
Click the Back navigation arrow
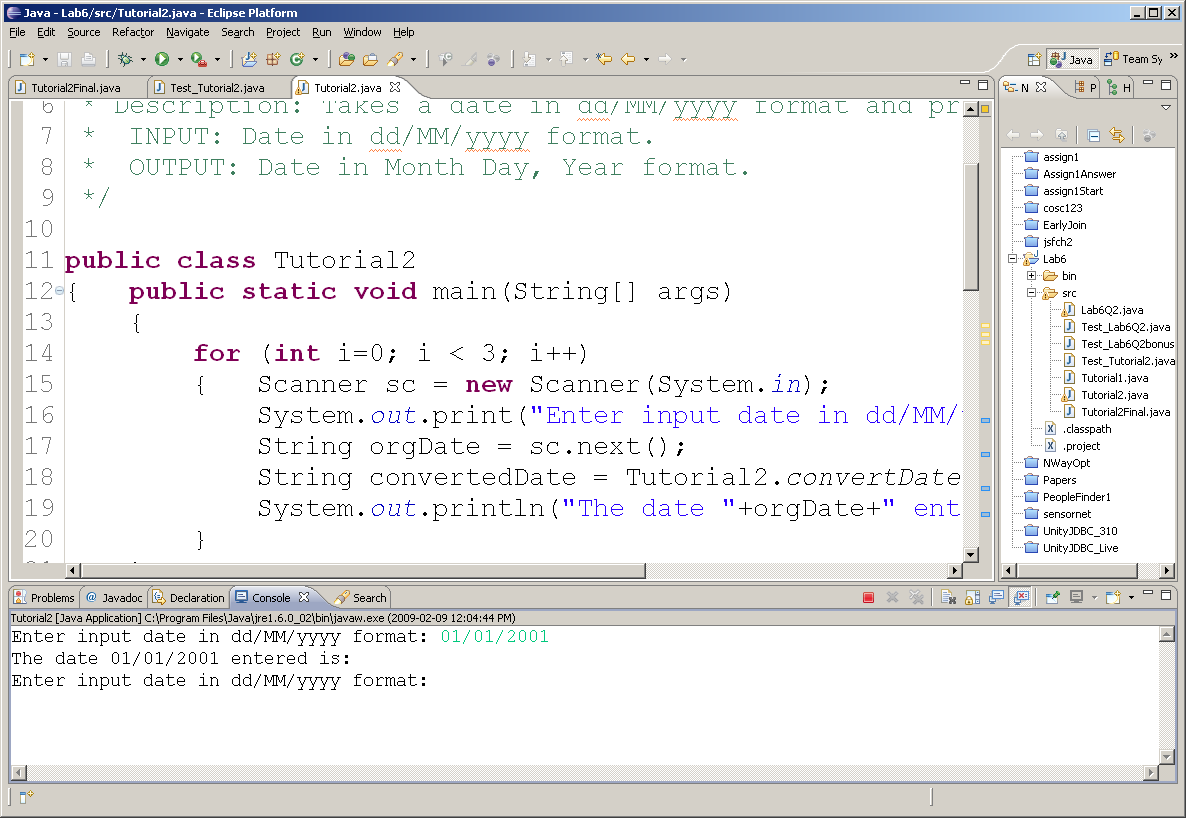pyautogui.click(x=628, y=59)
